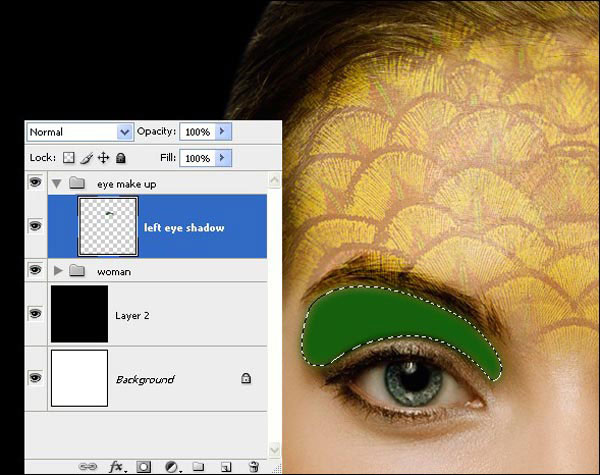
Task: Select the left eye shadow layer thumbnail
Action: pyautogui.click(x=107, y=227)
